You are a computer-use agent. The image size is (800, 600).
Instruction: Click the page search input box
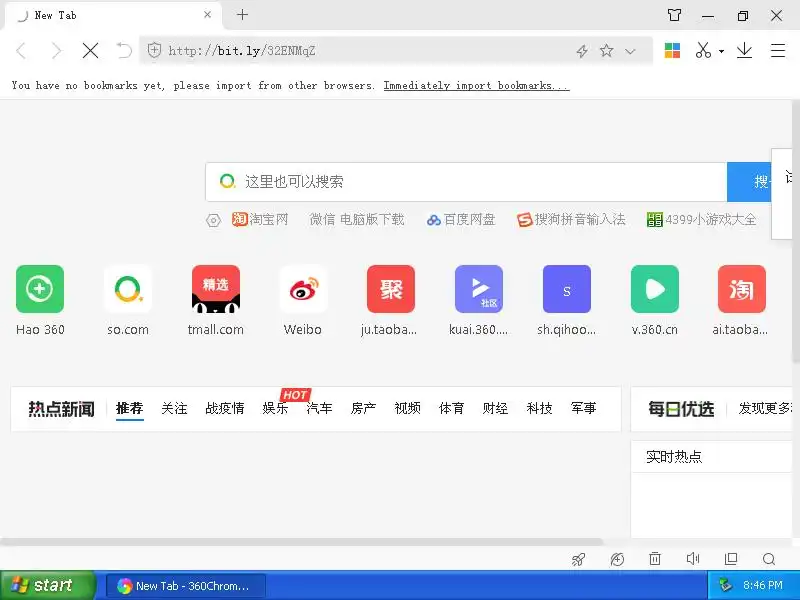466,182
